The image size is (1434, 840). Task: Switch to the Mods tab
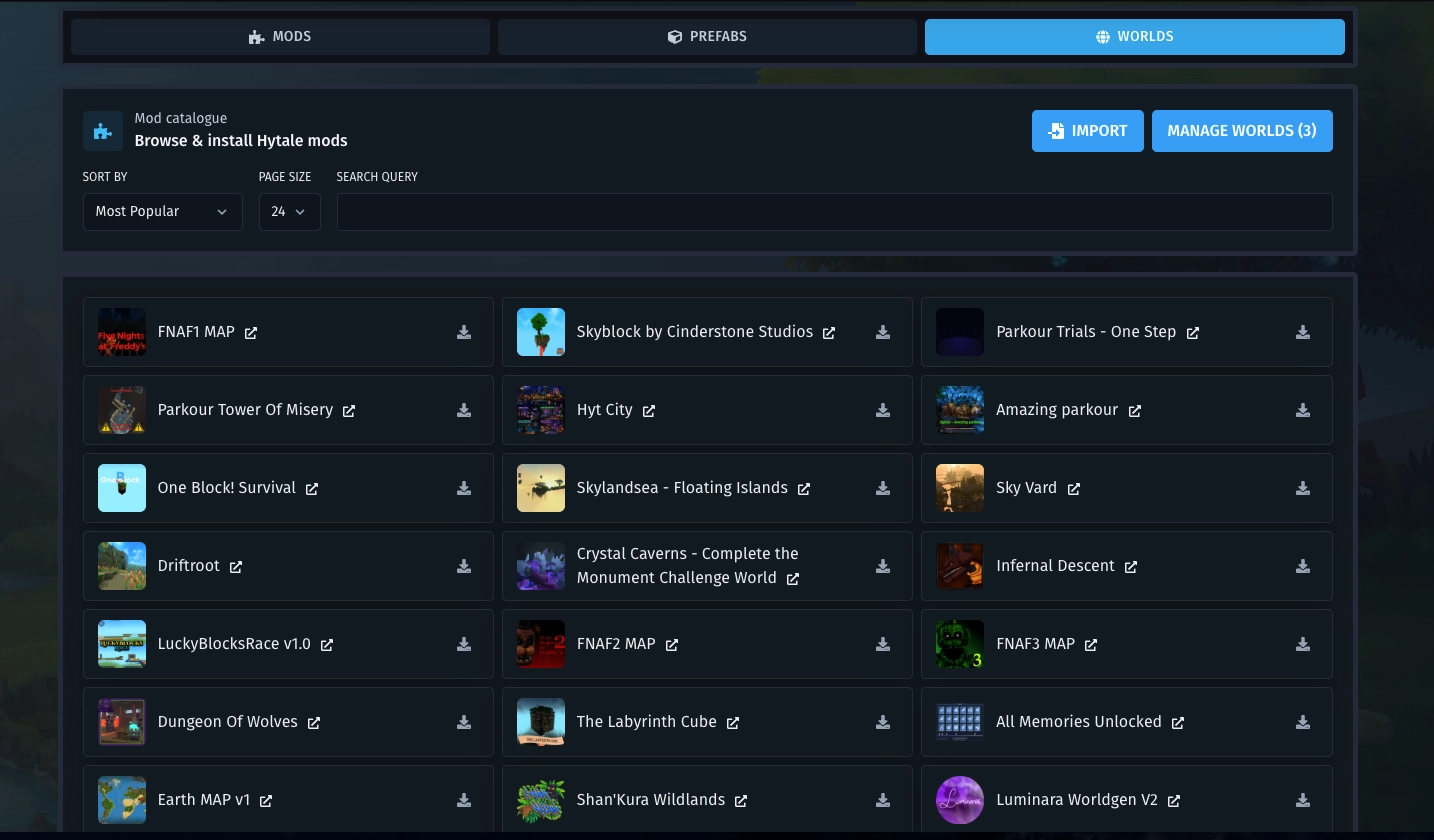[280, 37]
